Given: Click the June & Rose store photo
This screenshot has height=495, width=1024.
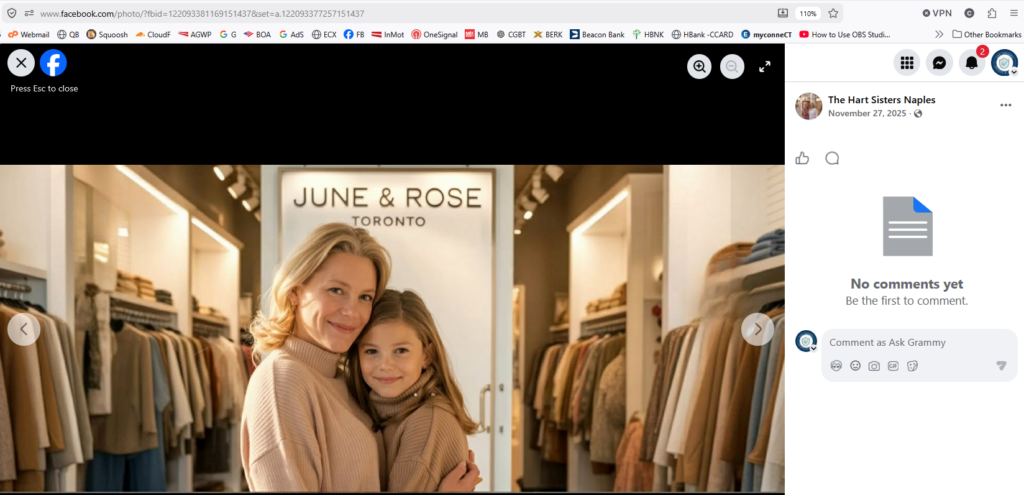Looking at the screenshot, I should tap(392, 328).
